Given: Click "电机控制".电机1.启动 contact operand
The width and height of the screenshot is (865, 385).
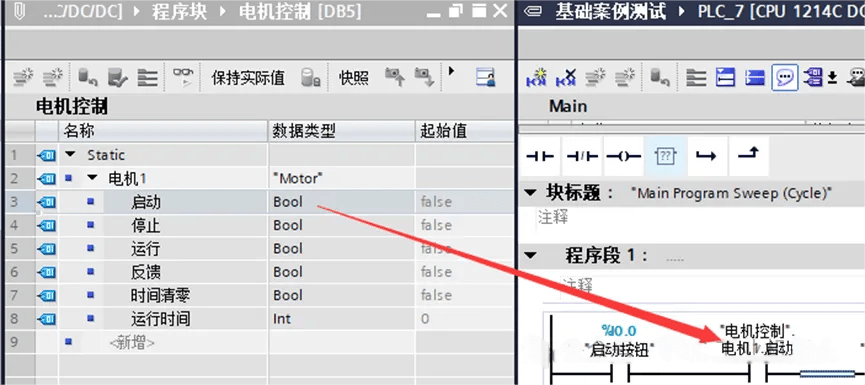Looking at the screenshot, I should 757,340.
